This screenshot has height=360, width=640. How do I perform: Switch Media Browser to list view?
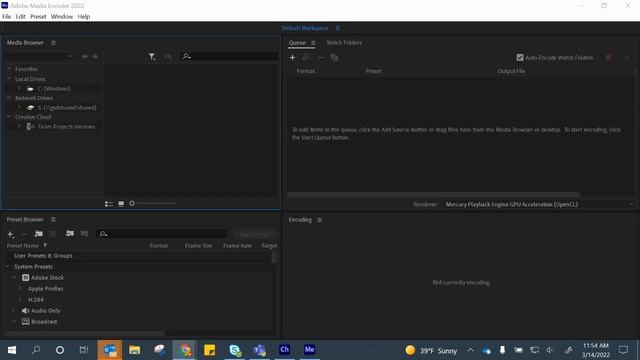pos(109,203)
